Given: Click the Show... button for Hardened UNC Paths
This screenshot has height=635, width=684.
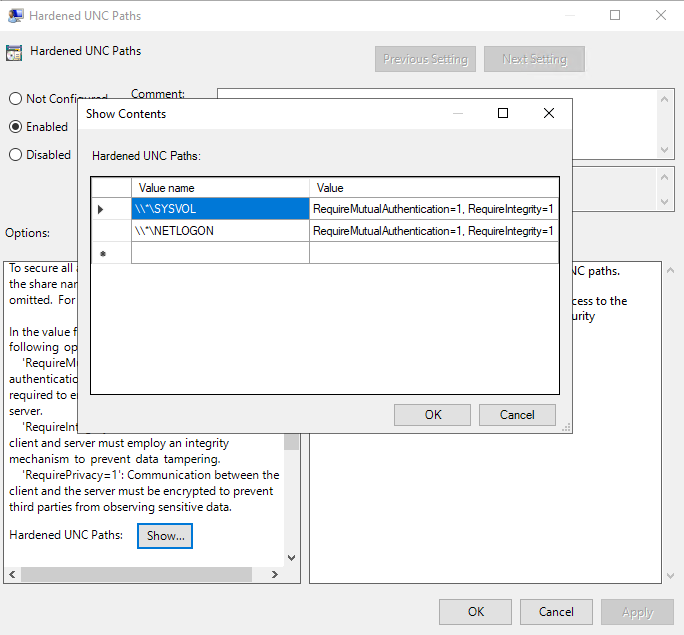Looking at the screenshot, I should (165, 536).
